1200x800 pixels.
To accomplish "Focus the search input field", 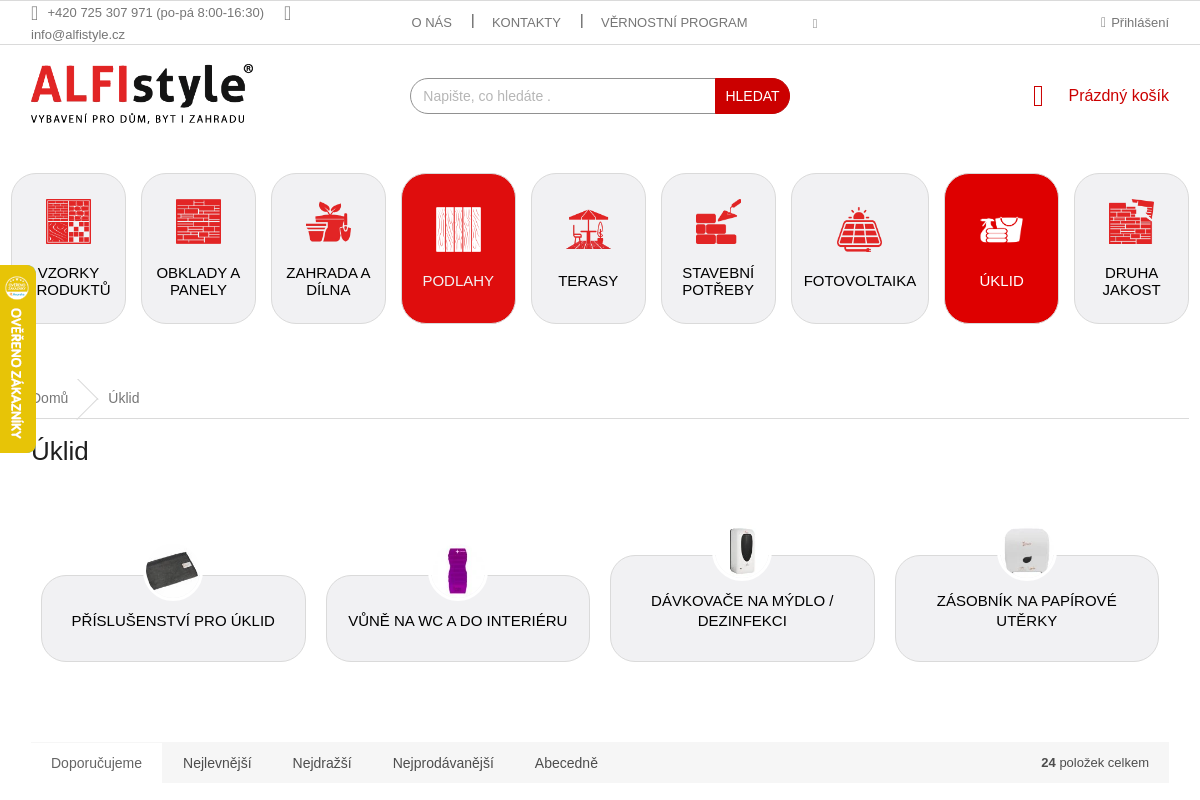I will click(563, 96).
